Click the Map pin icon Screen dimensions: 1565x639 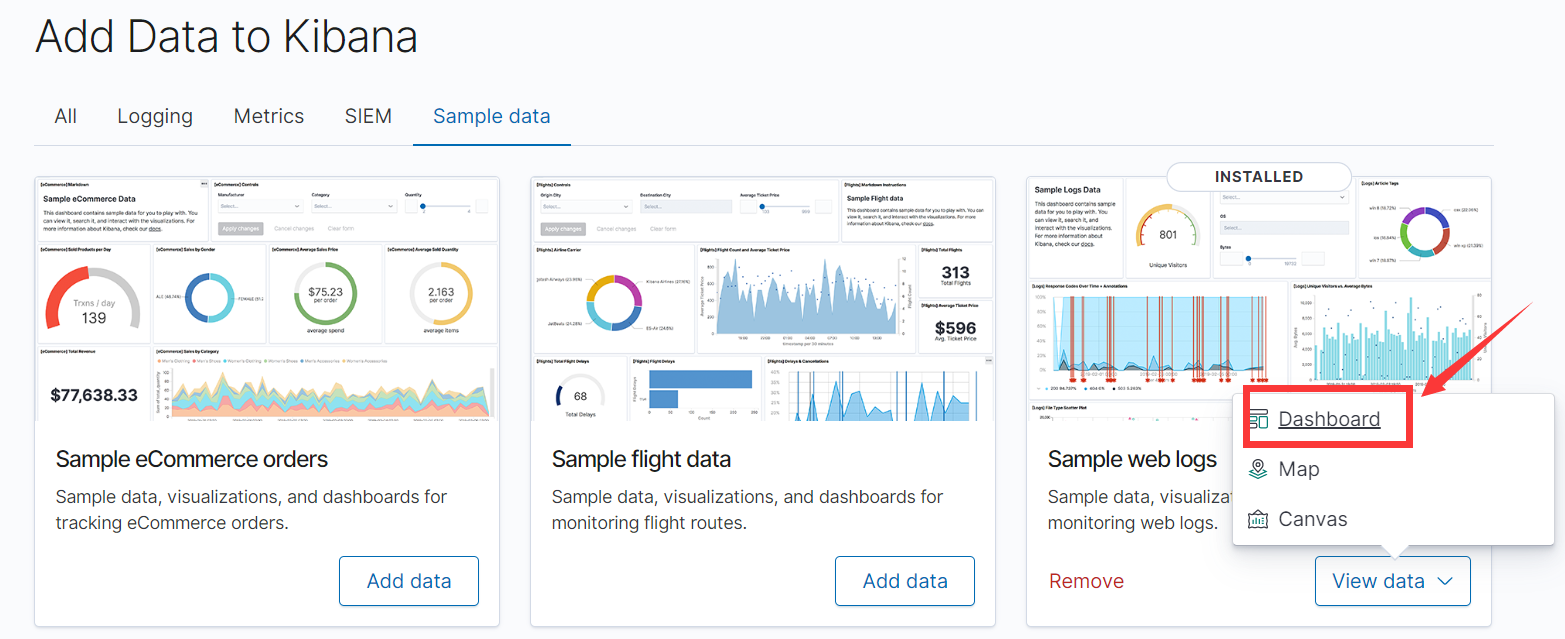(1258, 469)
